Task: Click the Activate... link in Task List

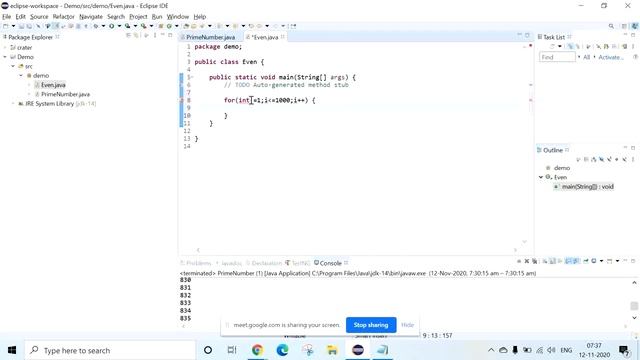Action: pos(611,57)
